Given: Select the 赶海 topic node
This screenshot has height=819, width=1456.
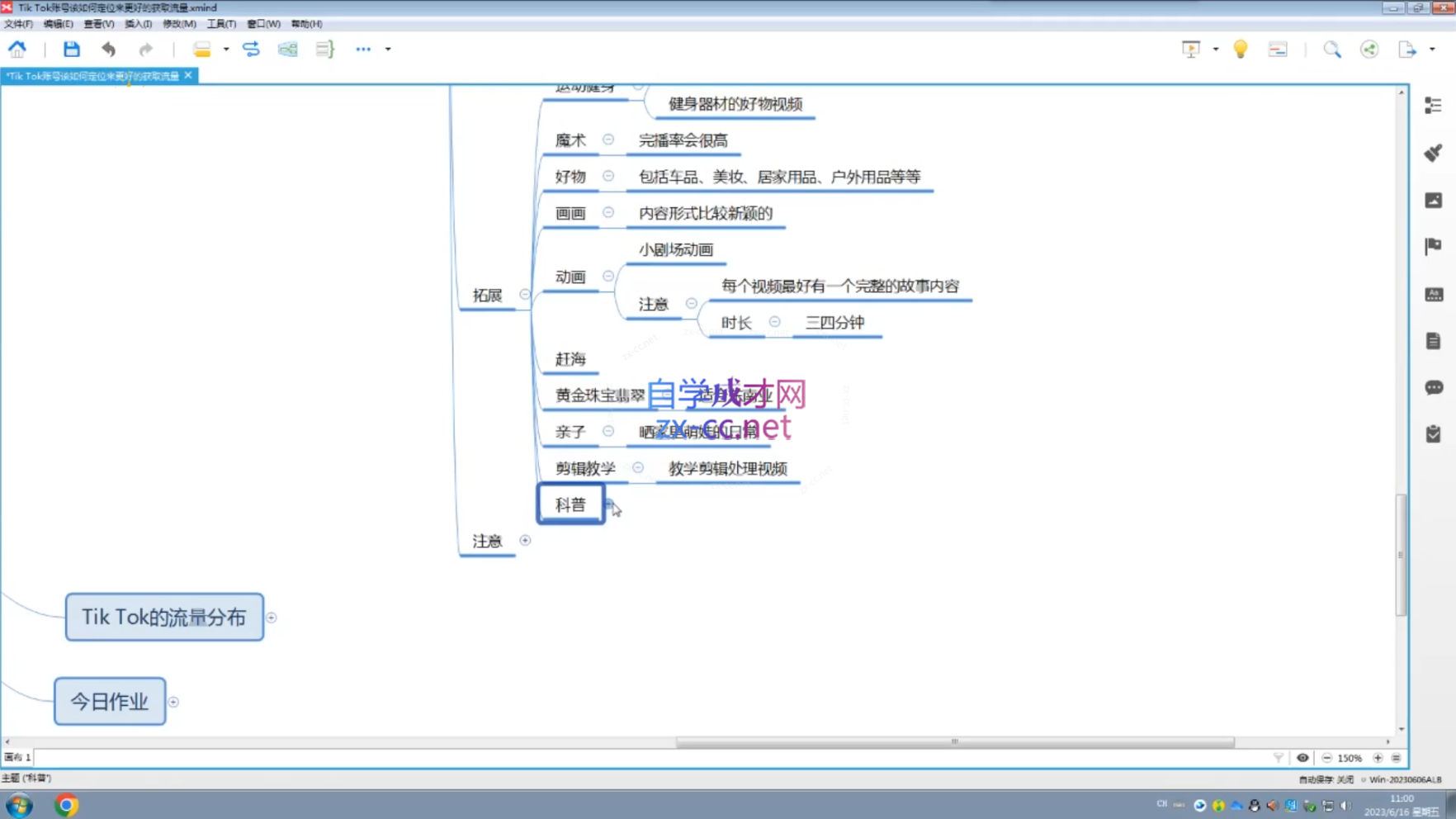Looking at the screenshot, I should [570, 359].
